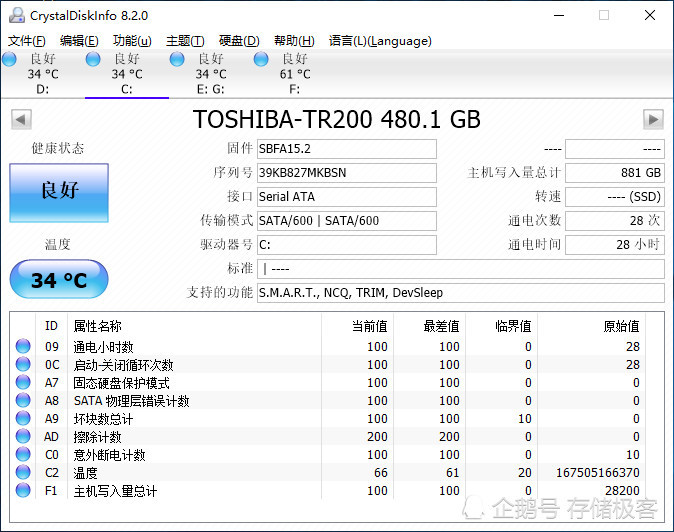The height and width of the screenshot is (532, 674).
Task: Open the 硬盘(D) menu
Action: (x=239, y=41)
